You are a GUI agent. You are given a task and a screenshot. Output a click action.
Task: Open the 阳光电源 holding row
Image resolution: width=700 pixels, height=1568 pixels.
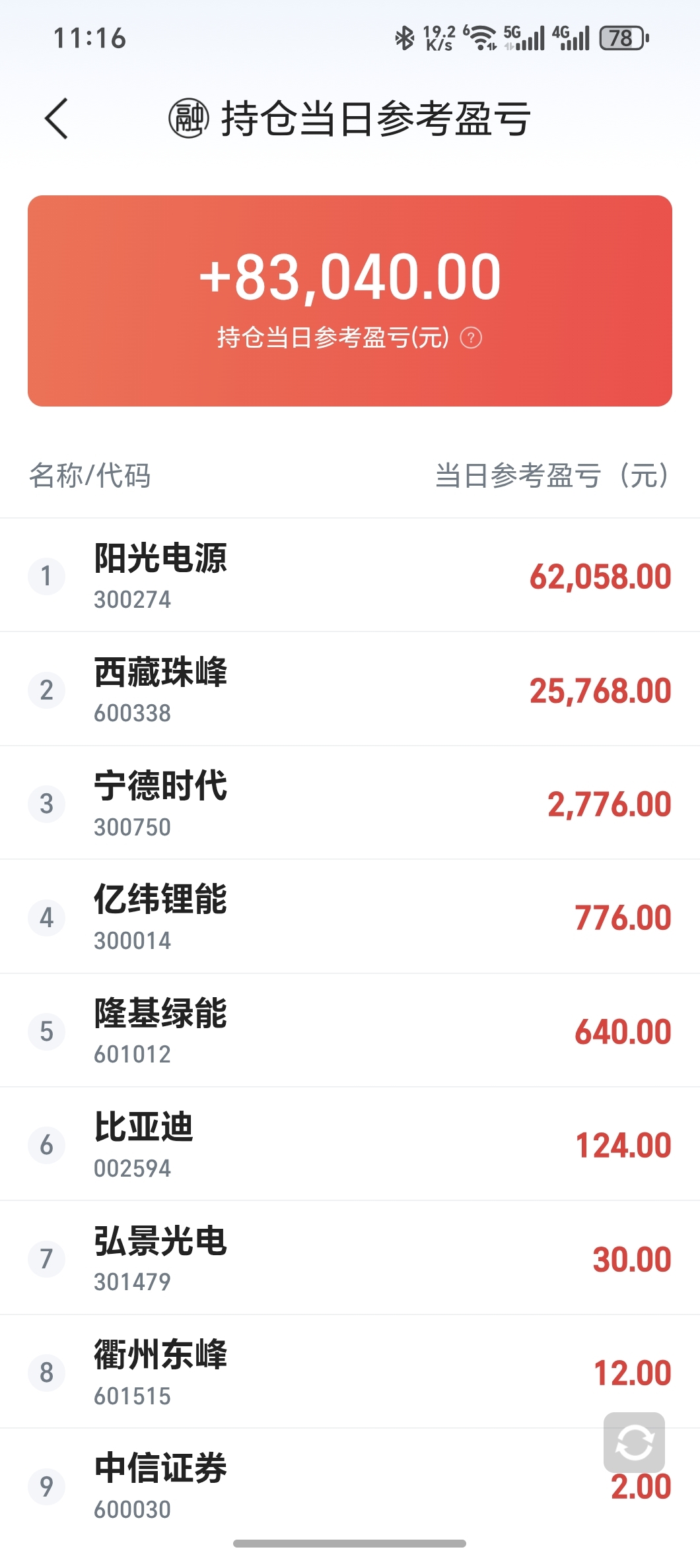pos(350,575)
